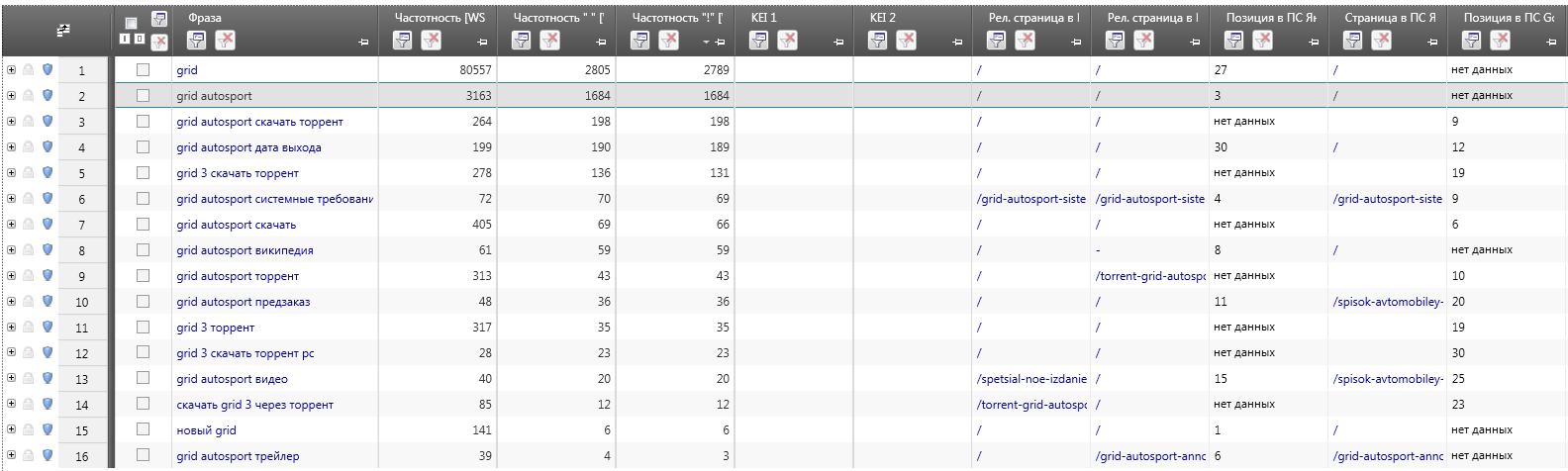
Task: Open phrase link "скачать grid 3 через торрент"
Action: coord(254,405)
